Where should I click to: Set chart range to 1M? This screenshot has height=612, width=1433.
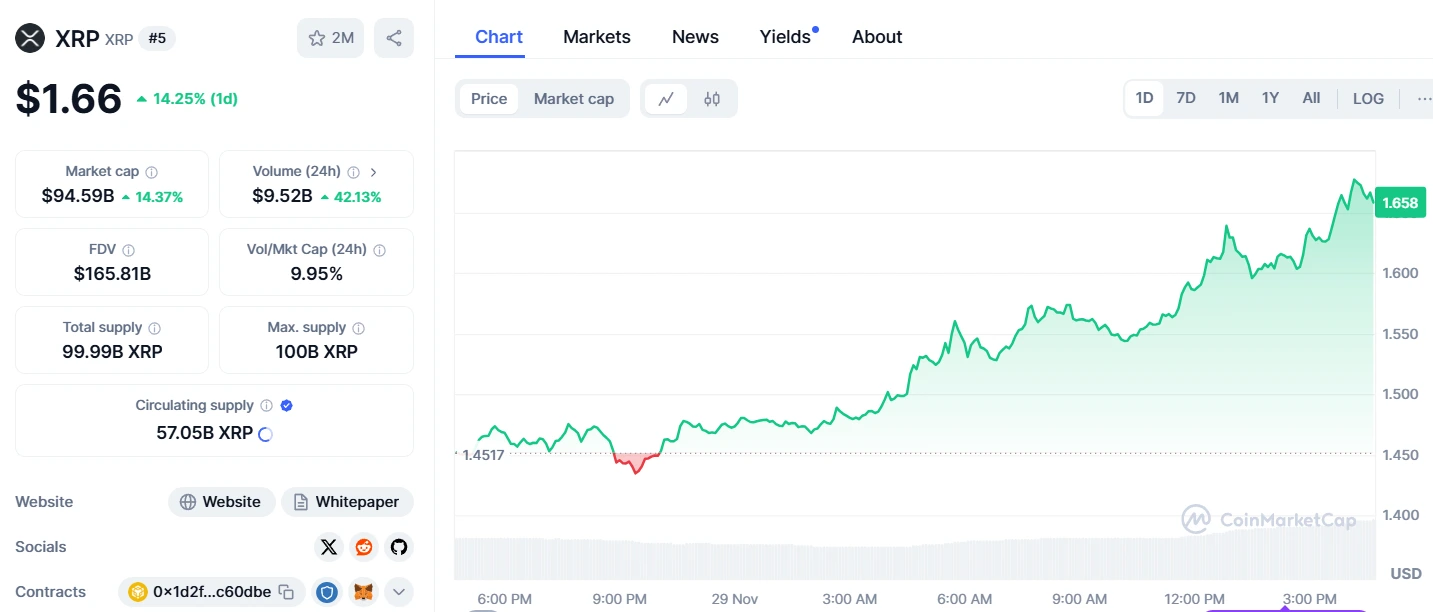coord(1228,98)
